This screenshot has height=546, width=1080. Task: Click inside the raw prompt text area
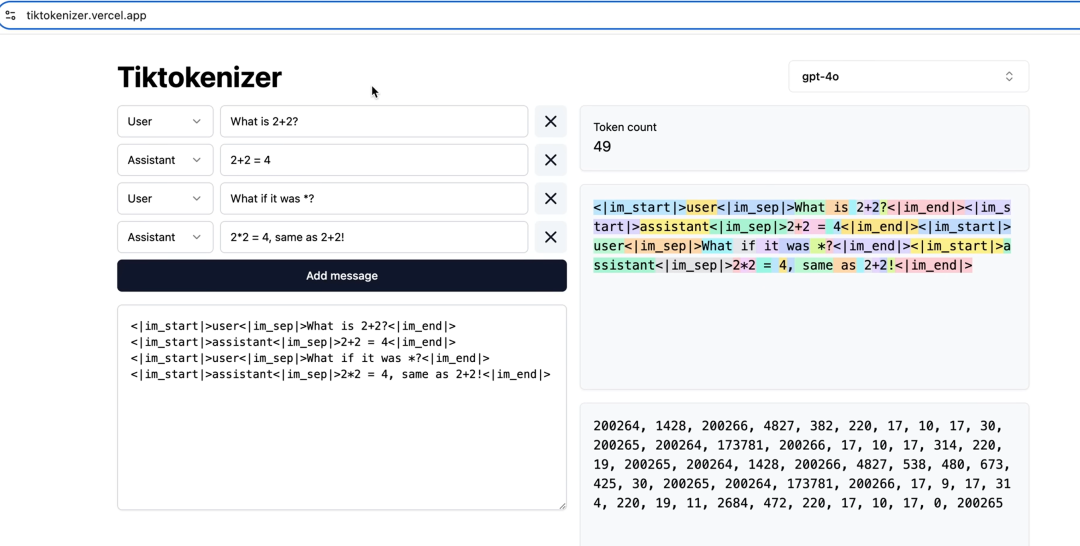[342, 408]
